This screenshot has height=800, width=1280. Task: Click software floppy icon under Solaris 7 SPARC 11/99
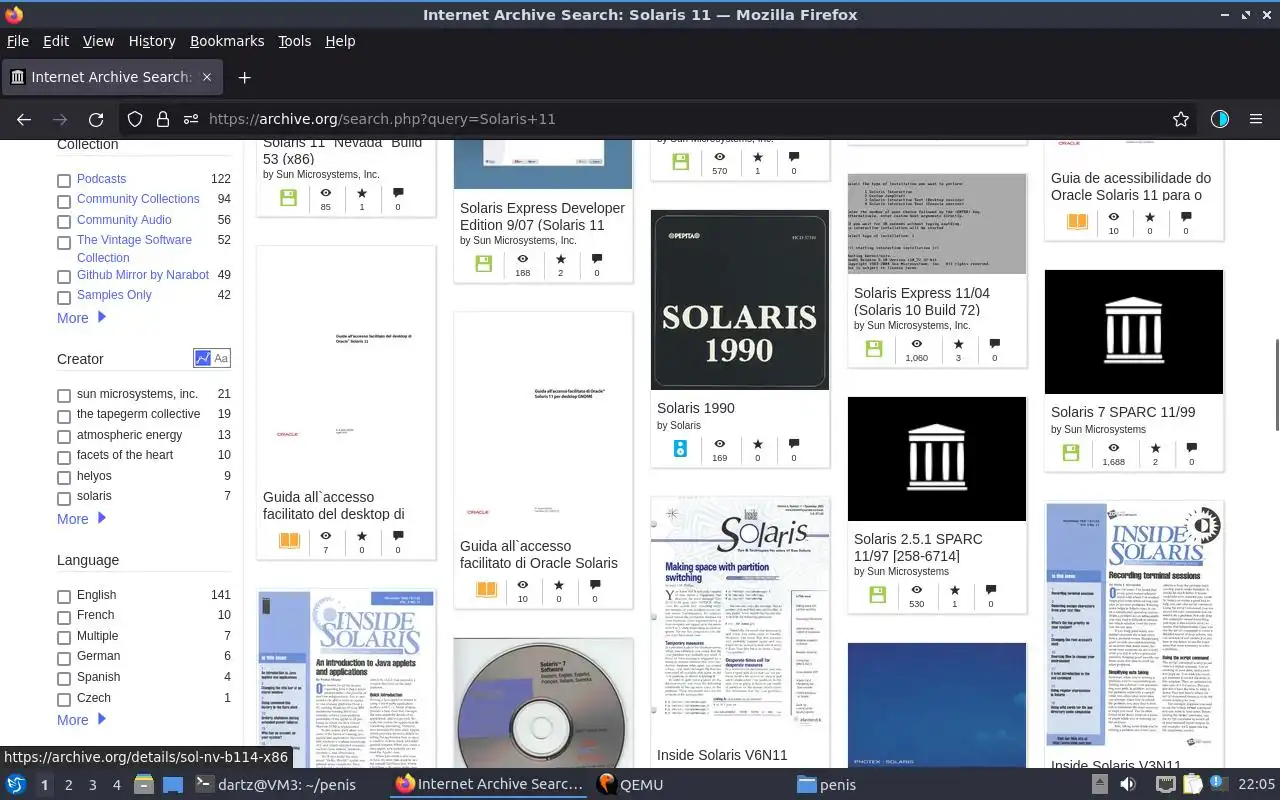(1071, 453)
